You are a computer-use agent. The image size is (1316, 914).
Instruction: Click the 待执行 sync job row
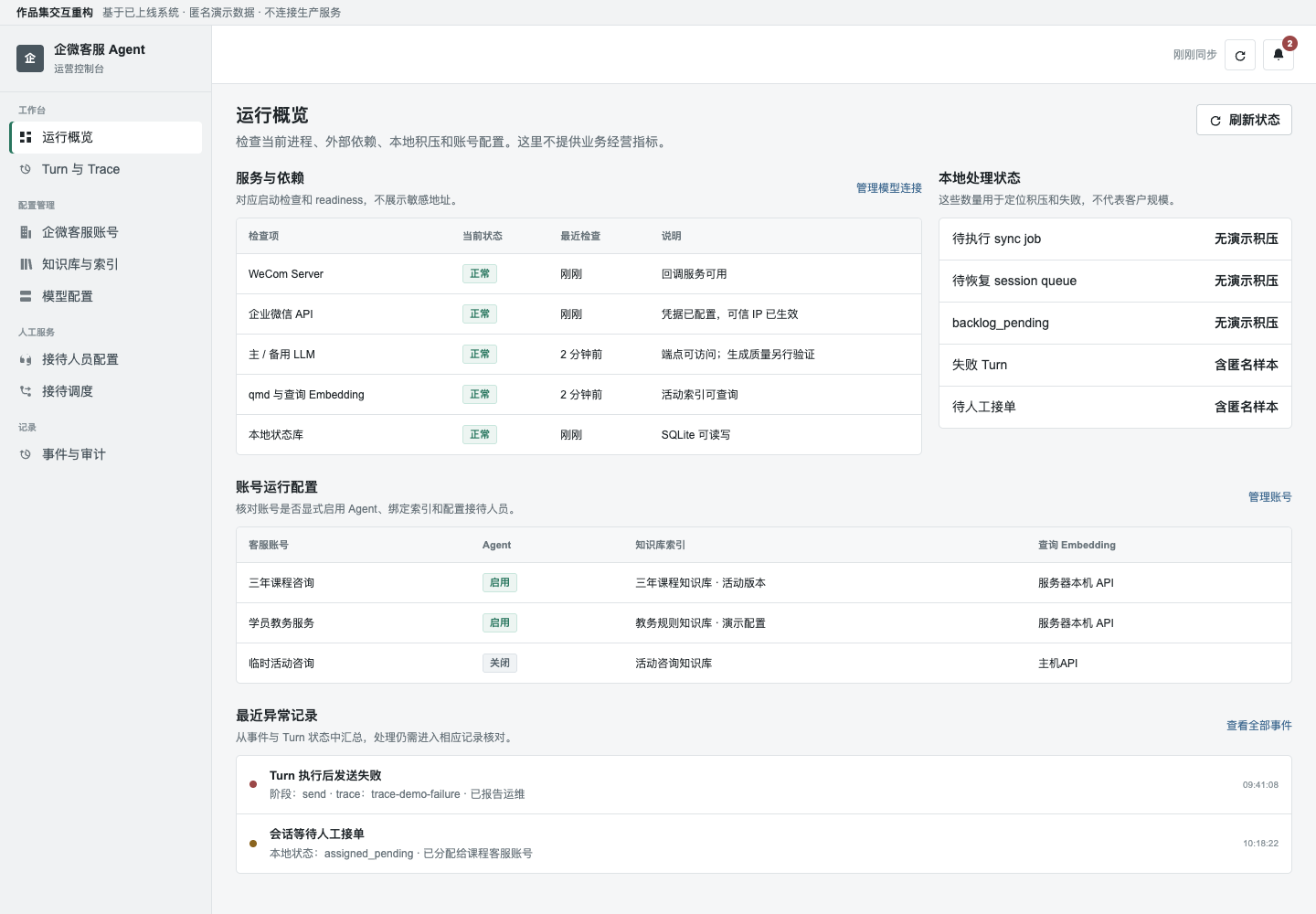point(1115,239)
